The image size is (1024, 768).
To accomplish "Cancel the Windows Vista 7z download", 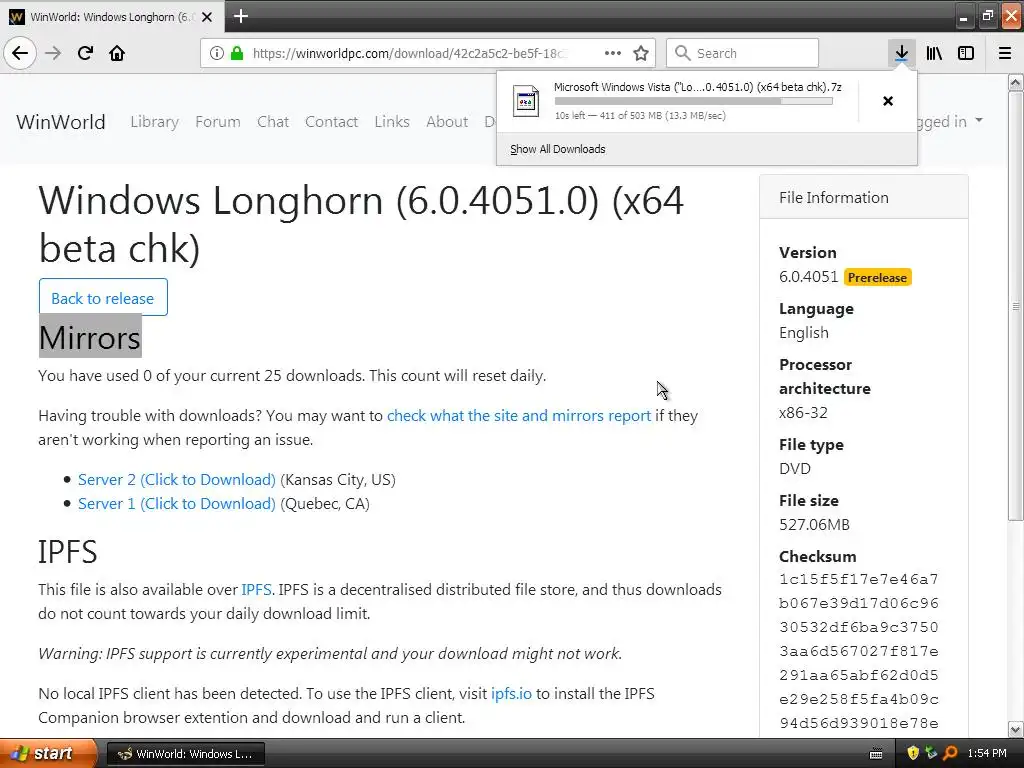I will [888, 101].
